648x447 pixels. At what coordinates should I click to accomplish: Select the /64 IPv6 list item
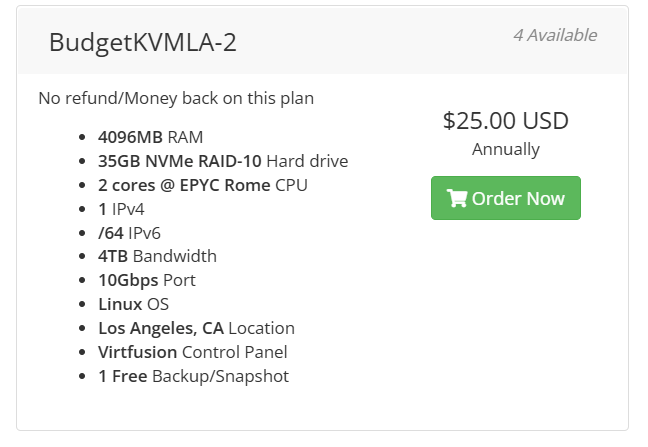tap(129, 232)
